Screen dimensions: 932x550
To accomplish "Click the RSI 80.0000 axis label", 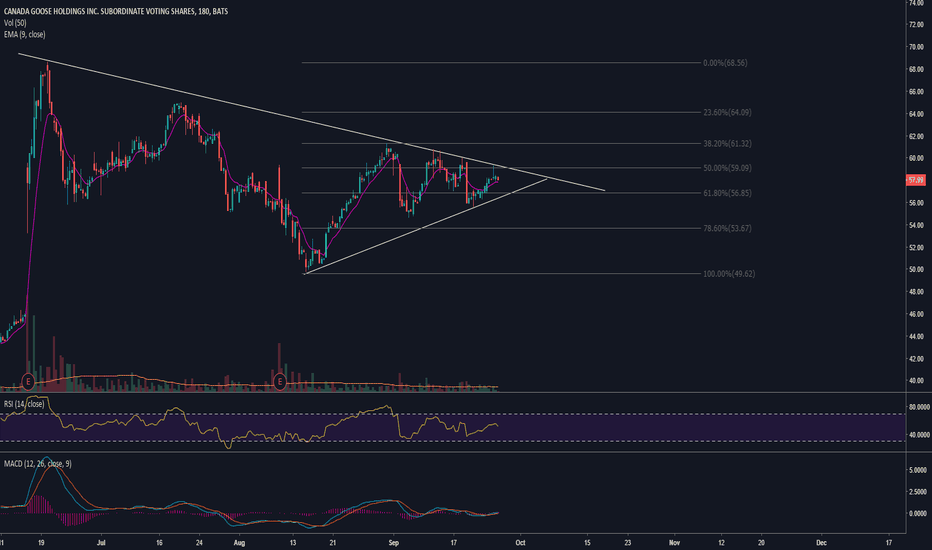I will 919,407.
